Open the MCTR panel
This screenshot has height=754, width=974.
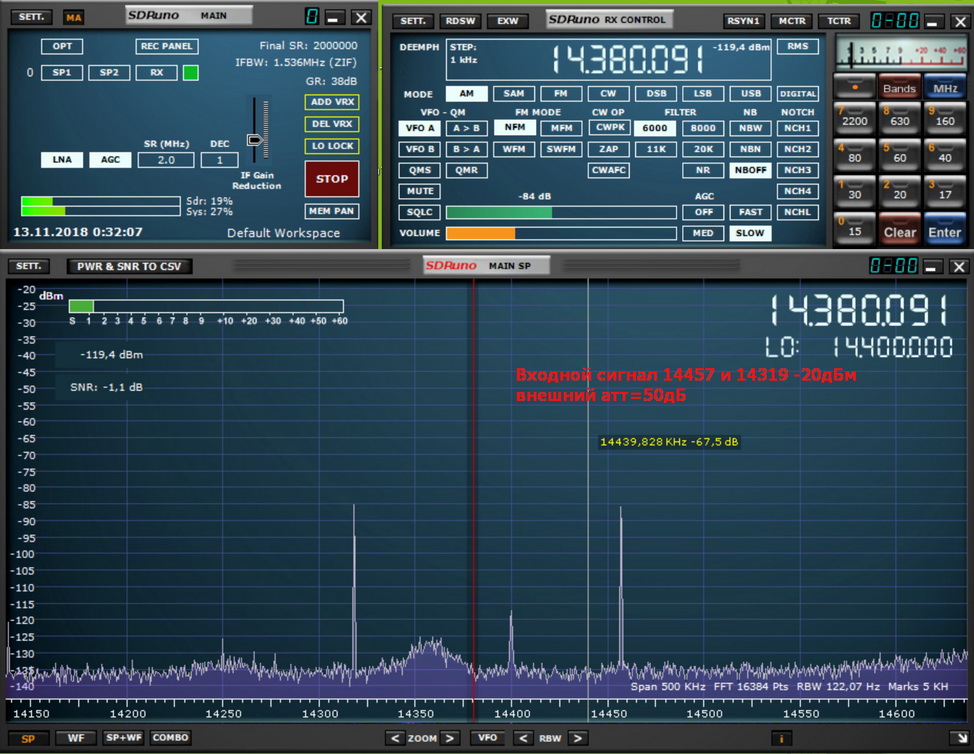[x=792, y=21]
